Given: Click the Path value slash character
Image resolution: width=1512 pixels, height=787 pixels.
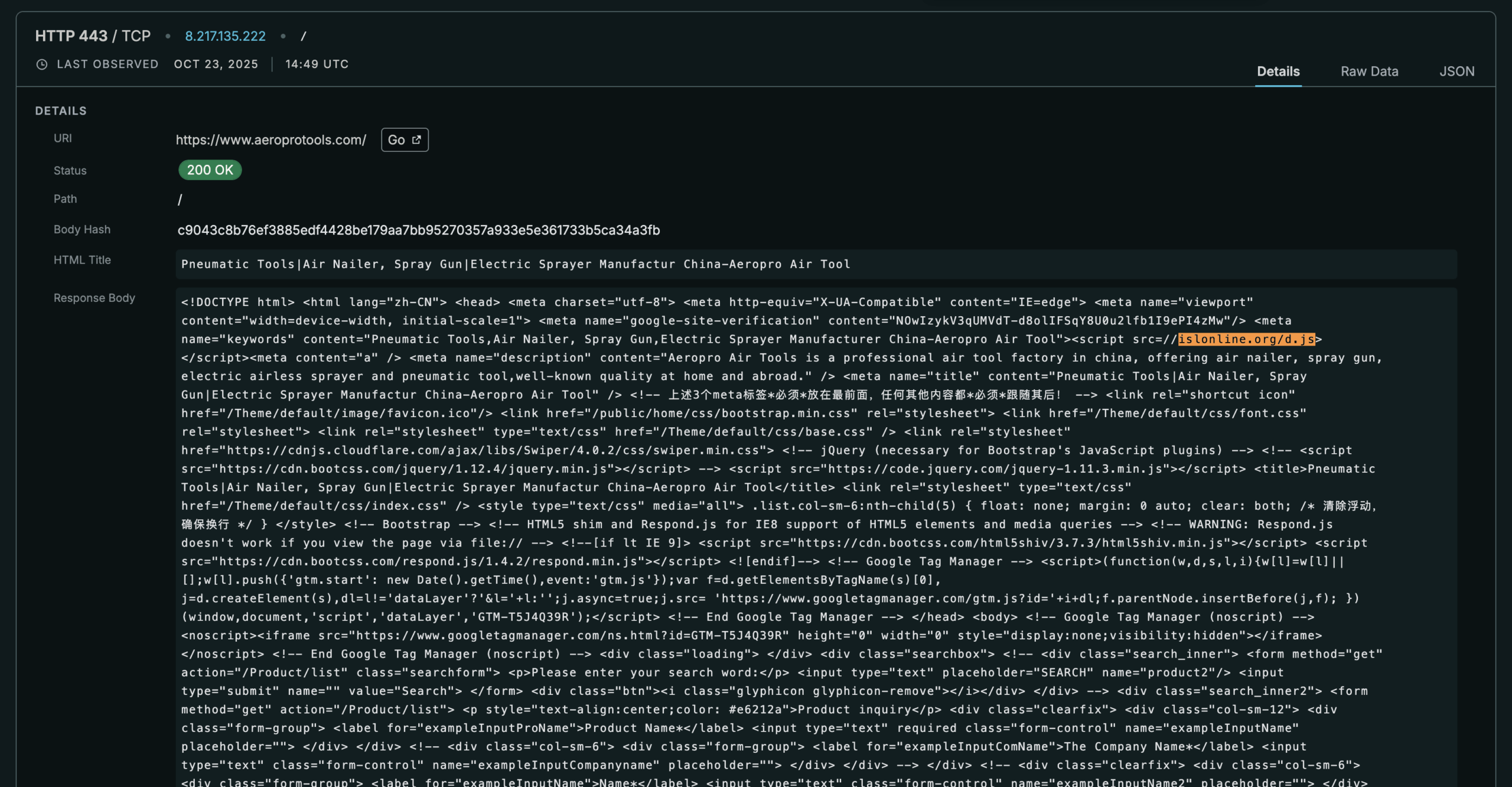Looking at the screenshot, I should click(x=180, y=199).
